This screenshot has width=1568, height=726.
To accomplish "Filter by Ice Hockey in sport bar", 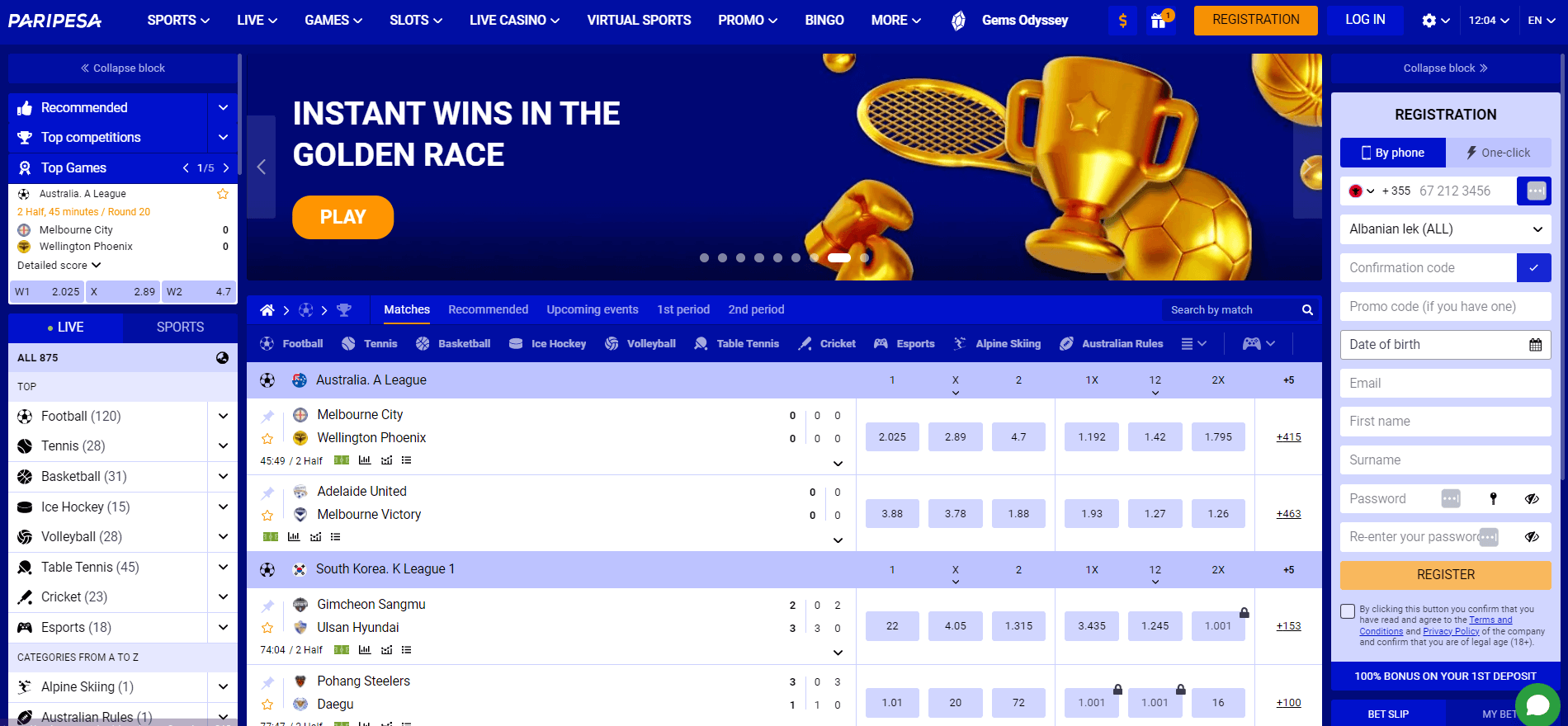I will point(547,343).
